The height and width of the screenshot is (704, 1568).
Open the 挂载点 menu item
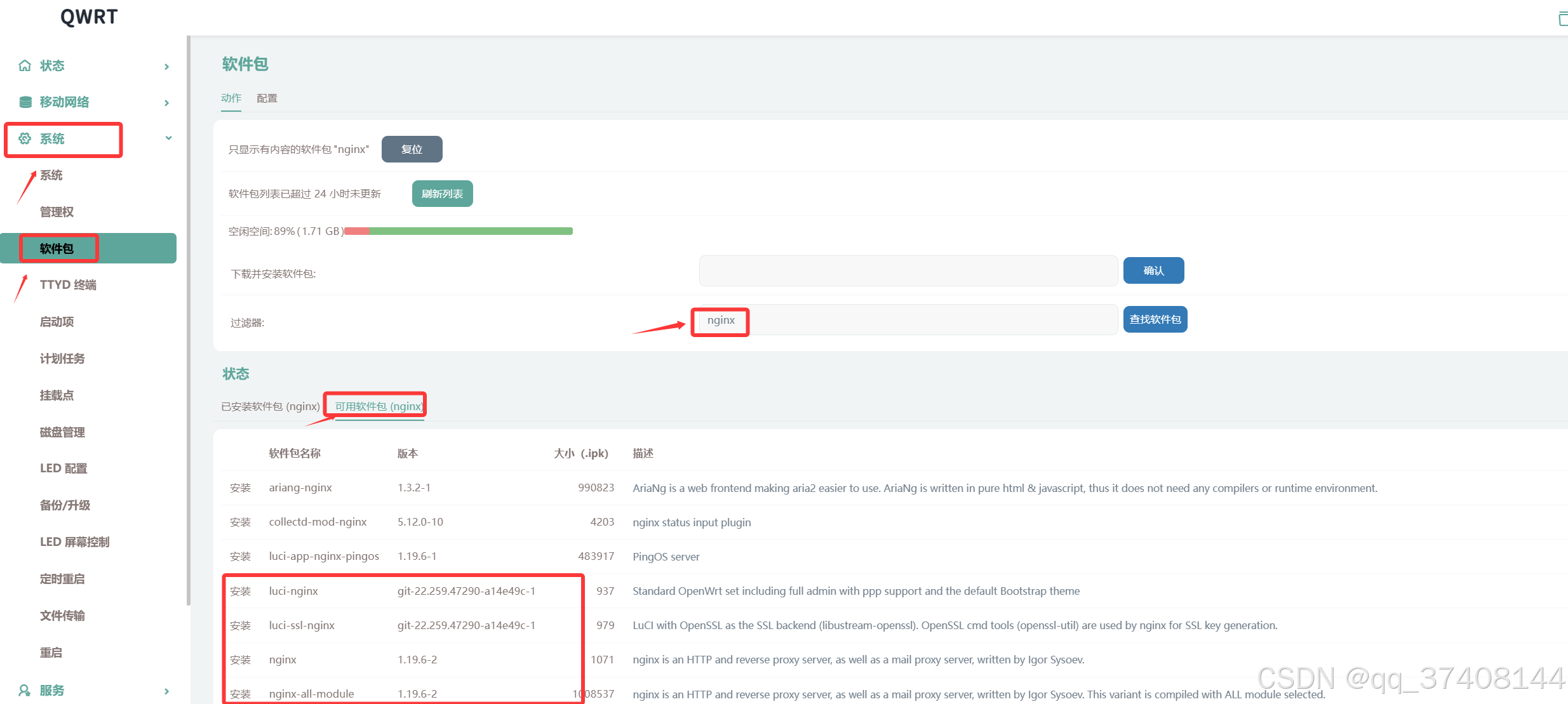(x=57, y=395)
